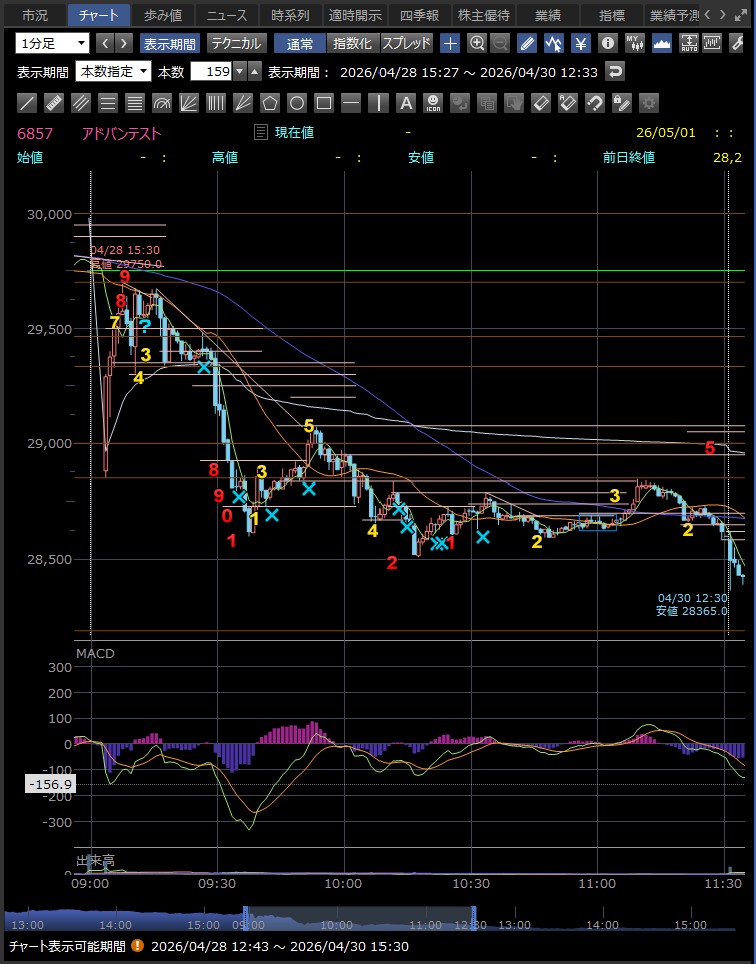Toggle the 指数化 display mode
The height and width of the screenshot is (964, 756).
[x=353, y=43]
